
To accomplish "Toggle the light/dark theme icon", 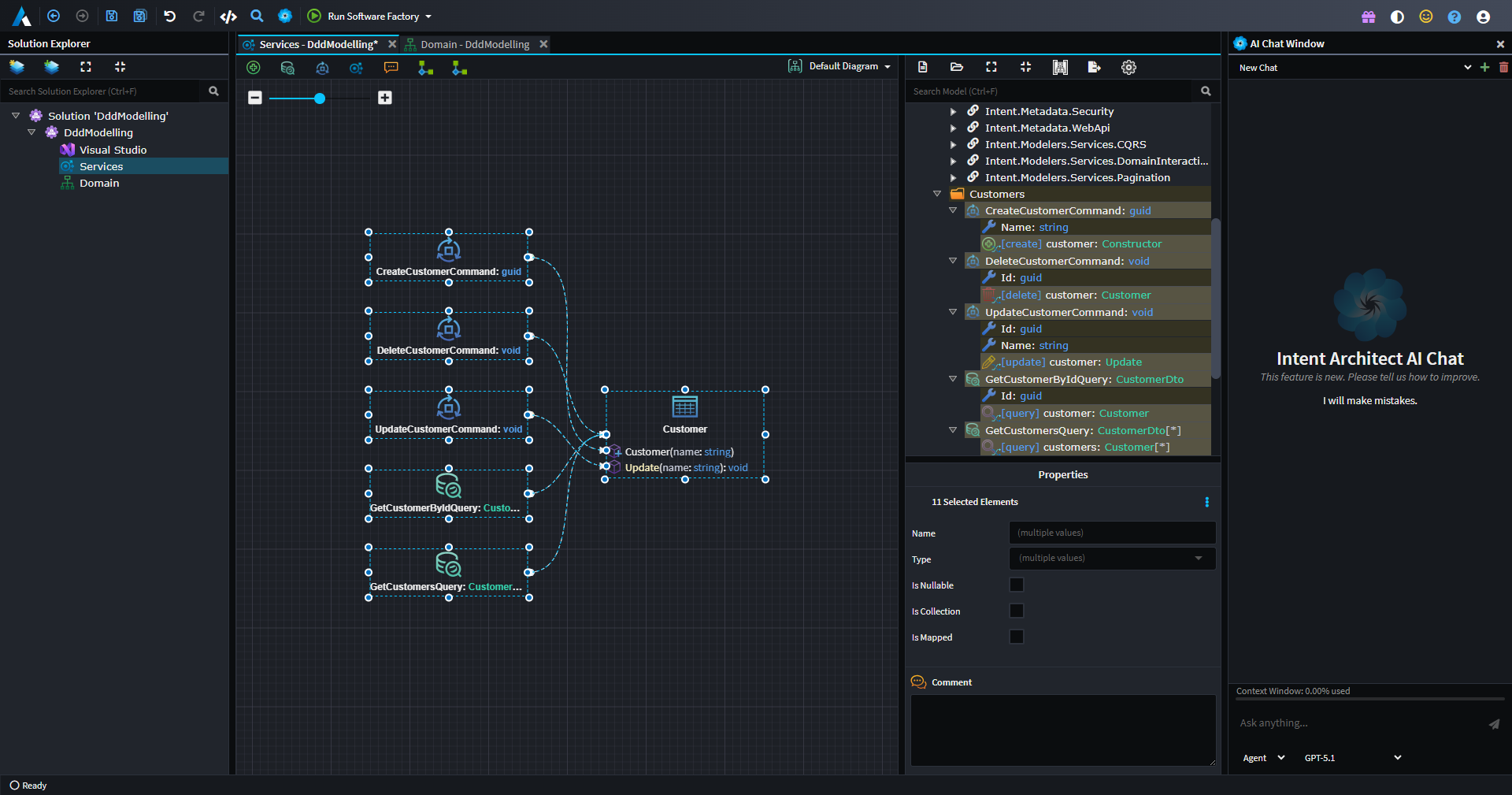I will click(x=1398, y=17).
